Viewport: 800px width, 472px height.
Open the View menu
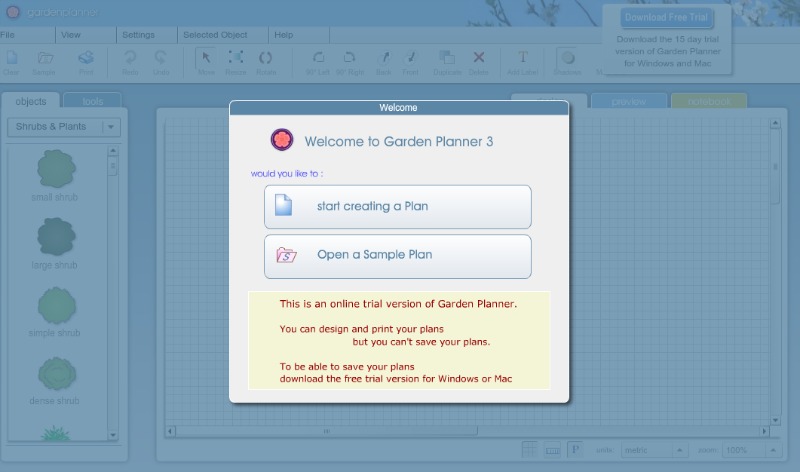click(71, 35)
